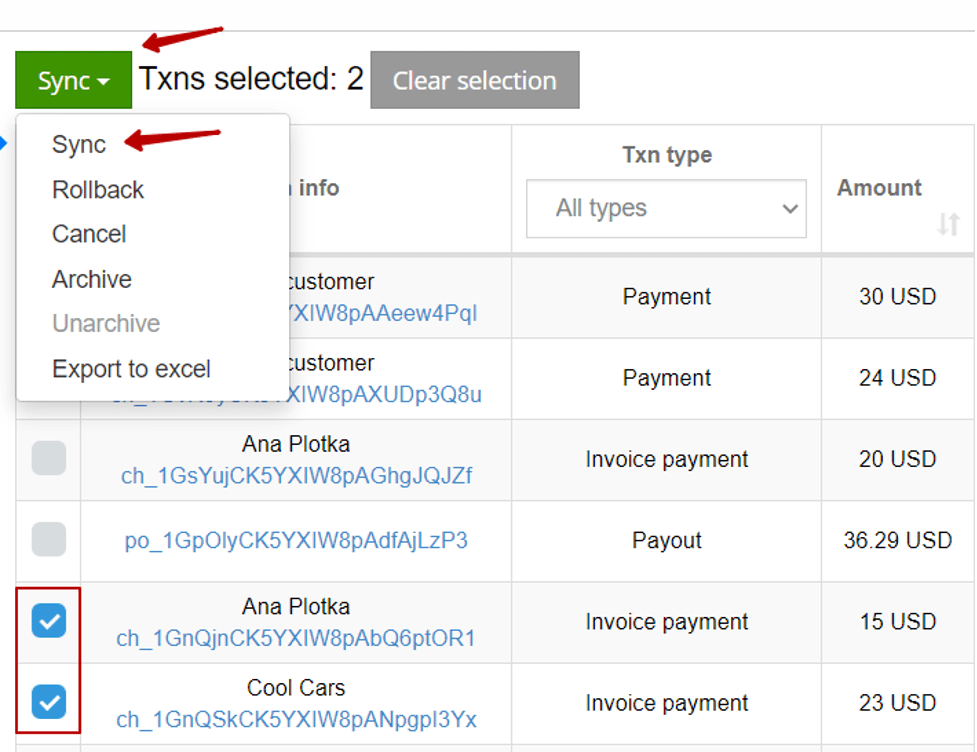This screenshot has height=752, width=977.
Task: Uncheck the Cool Cars transaction checkbox
Action: [x=49, y=702]
